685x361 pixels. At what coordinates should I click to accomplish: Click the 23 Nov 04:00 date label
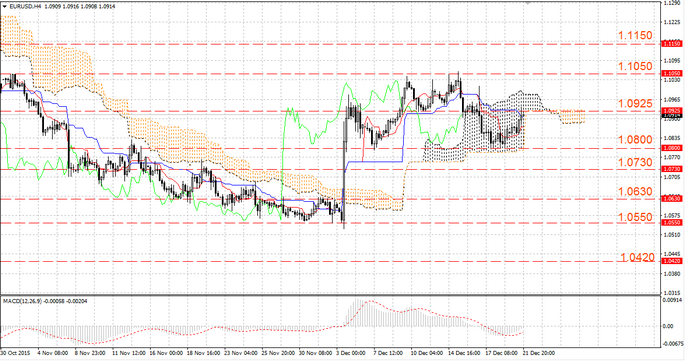[240, 353]
